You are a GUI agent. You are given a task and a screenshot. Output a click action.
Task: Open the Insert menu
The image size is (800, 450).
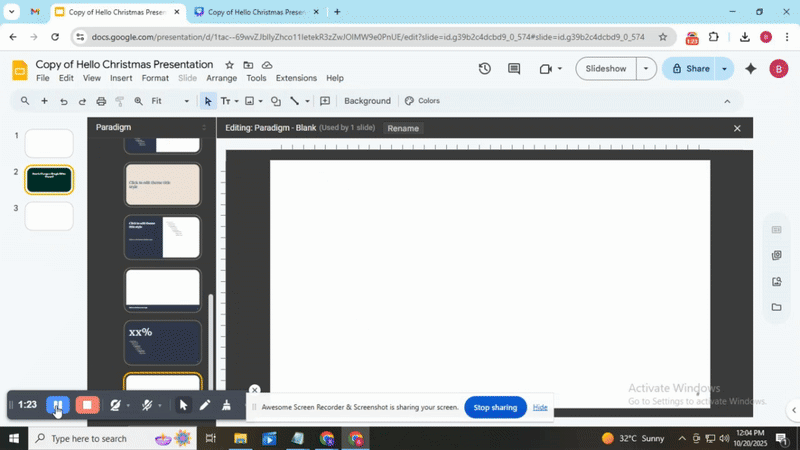point(121,78)
